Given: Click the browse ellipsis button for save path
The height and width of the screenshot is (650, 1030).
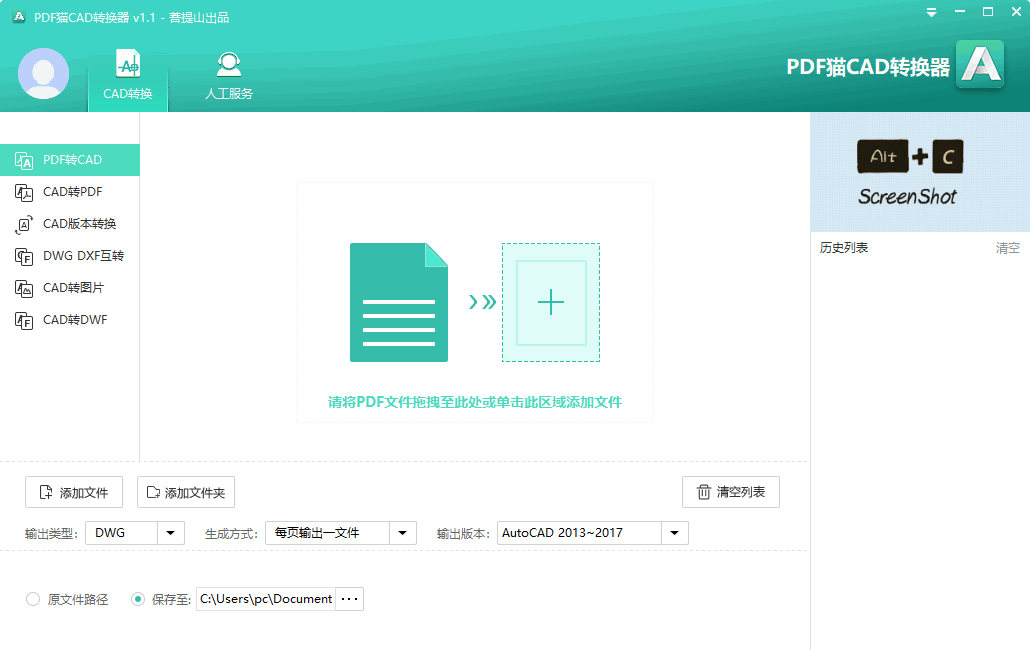Looking at the screenshot, I should tap(349, 599).
